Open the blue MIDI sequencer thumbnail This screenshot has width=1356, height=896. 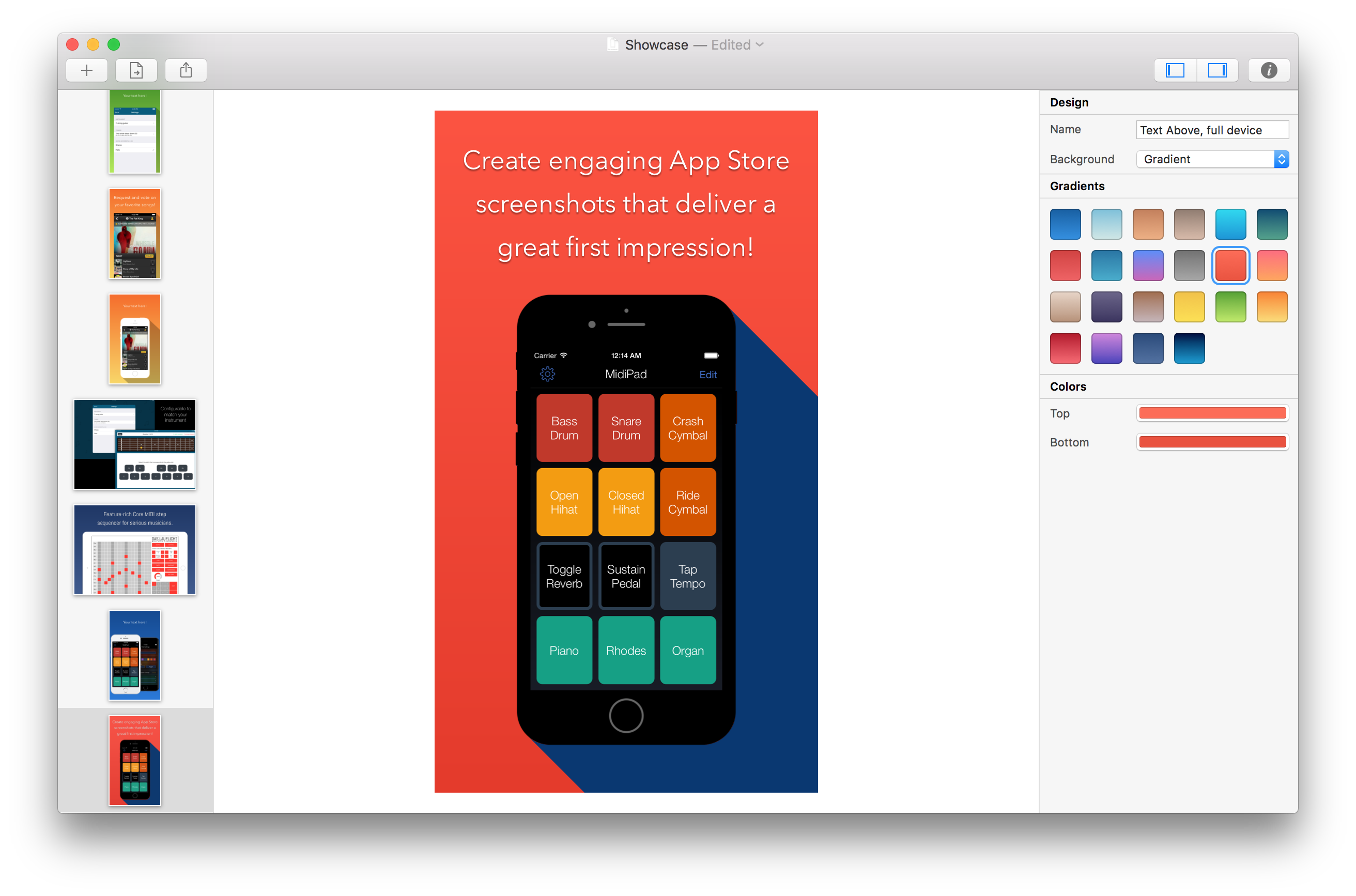coord(134,549)
